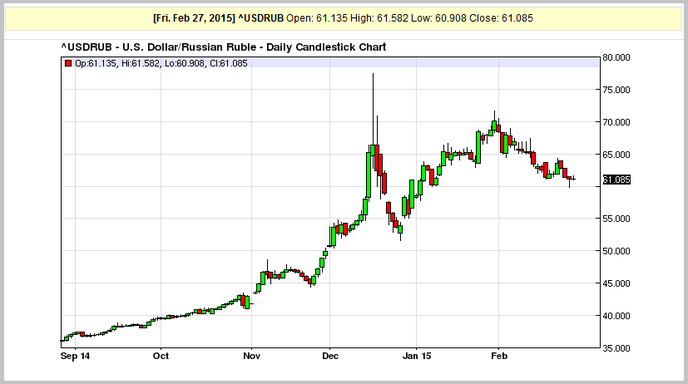Click the Oct date axis label
Image resolution: width=688 pixels, height=384 pixels.
(x=161, y=356)
